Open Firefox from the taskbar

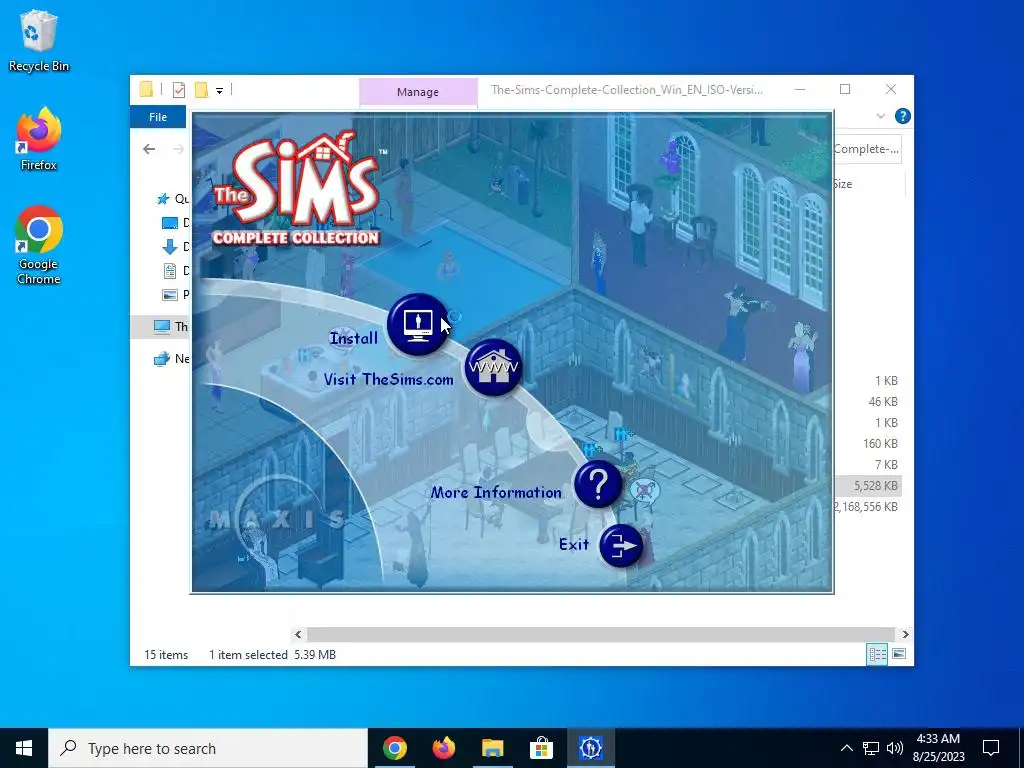pos(444,748)
